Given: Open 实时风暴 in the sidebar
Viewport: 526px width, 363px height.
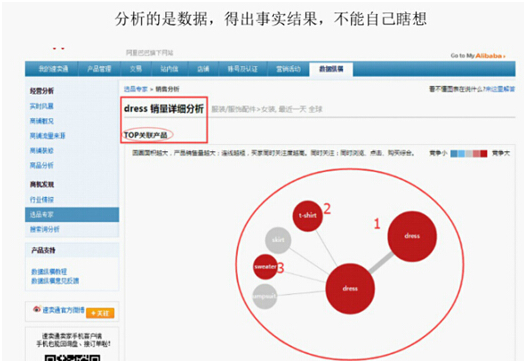Looking at the screenshot, I should [42, 106].
